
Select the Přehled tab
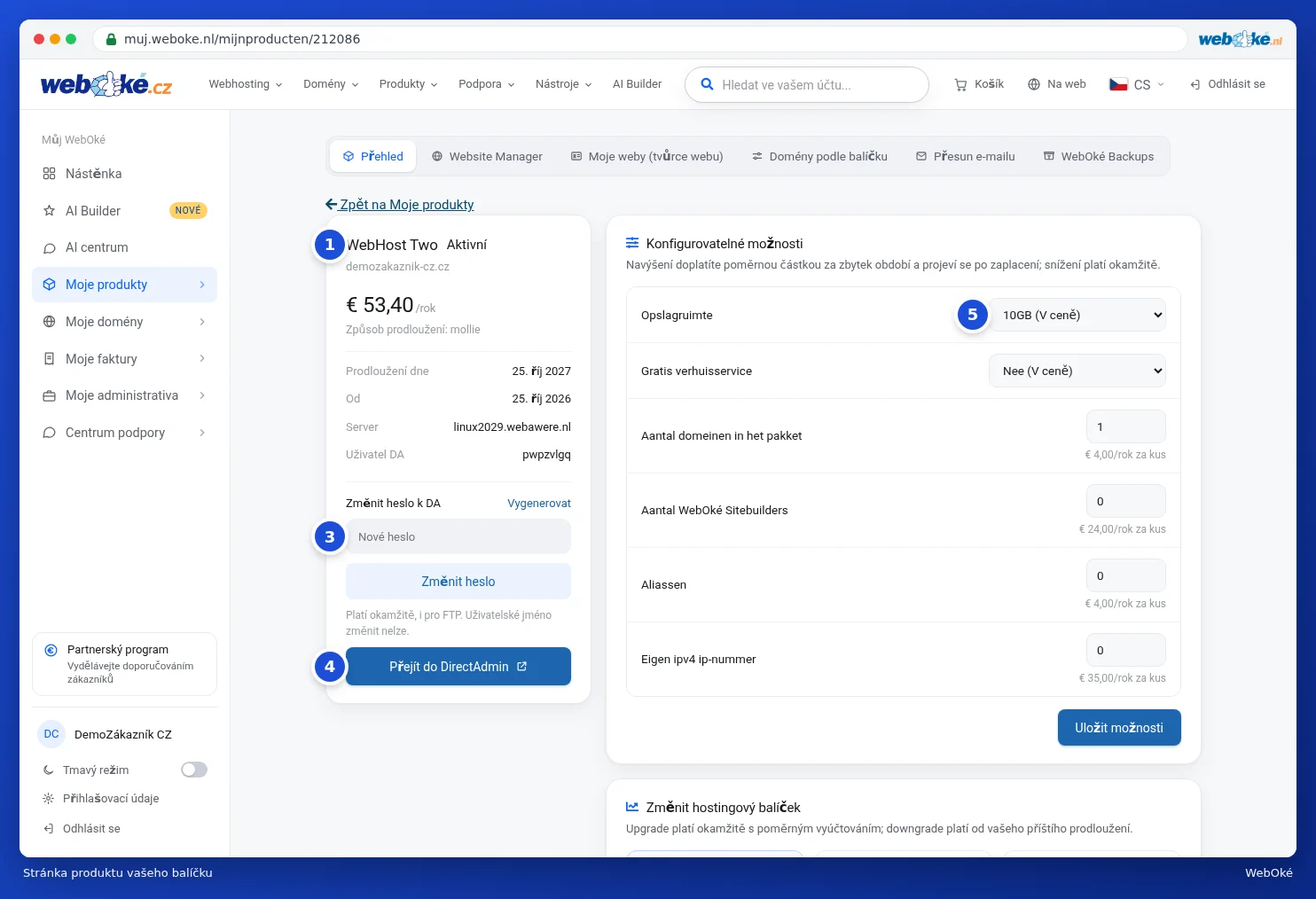(373, 156)
